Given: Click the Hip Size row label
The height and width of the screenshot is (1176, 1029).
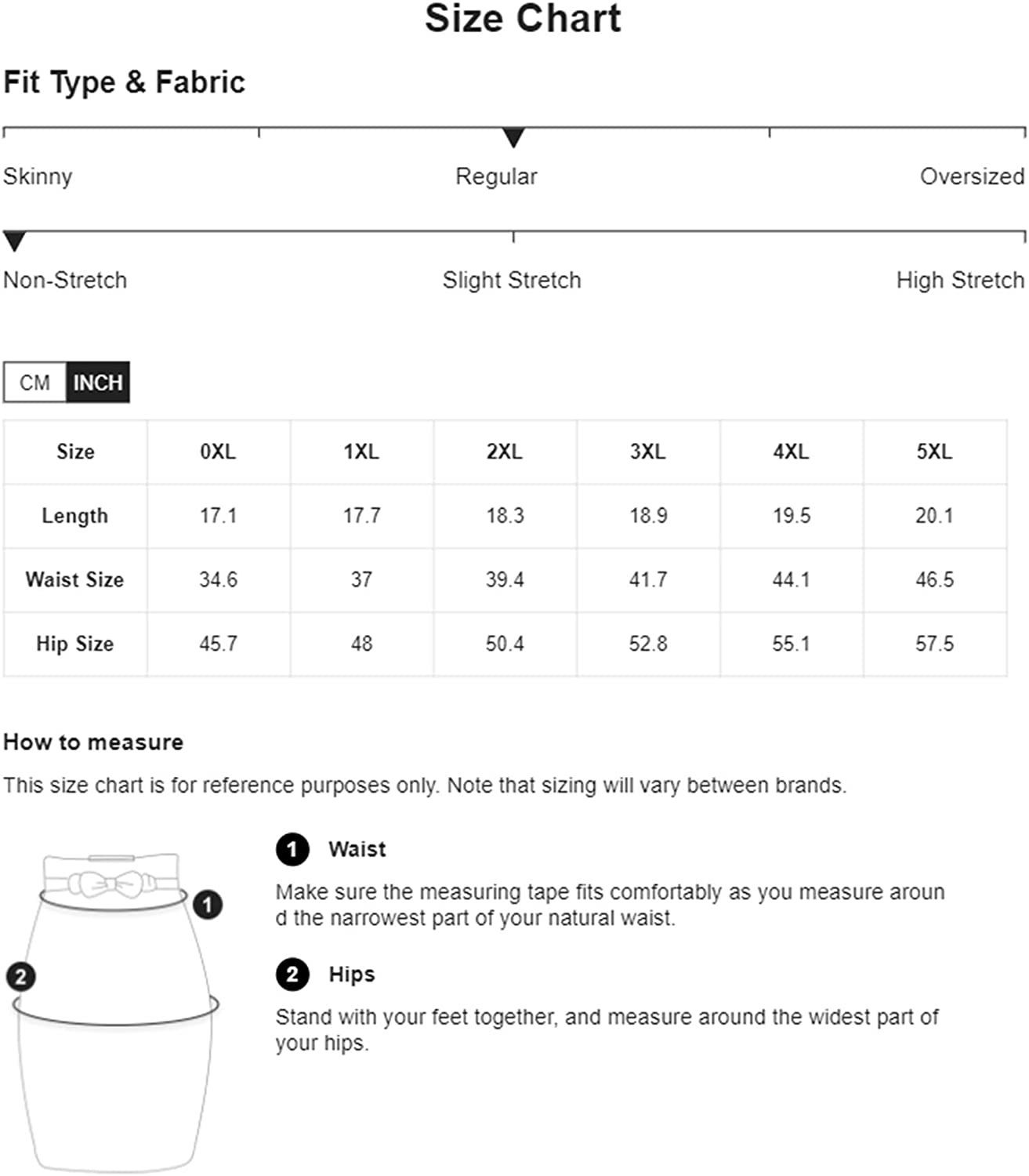Looking at the screenshot, I should pyautogui.click(x=74, y=644).
